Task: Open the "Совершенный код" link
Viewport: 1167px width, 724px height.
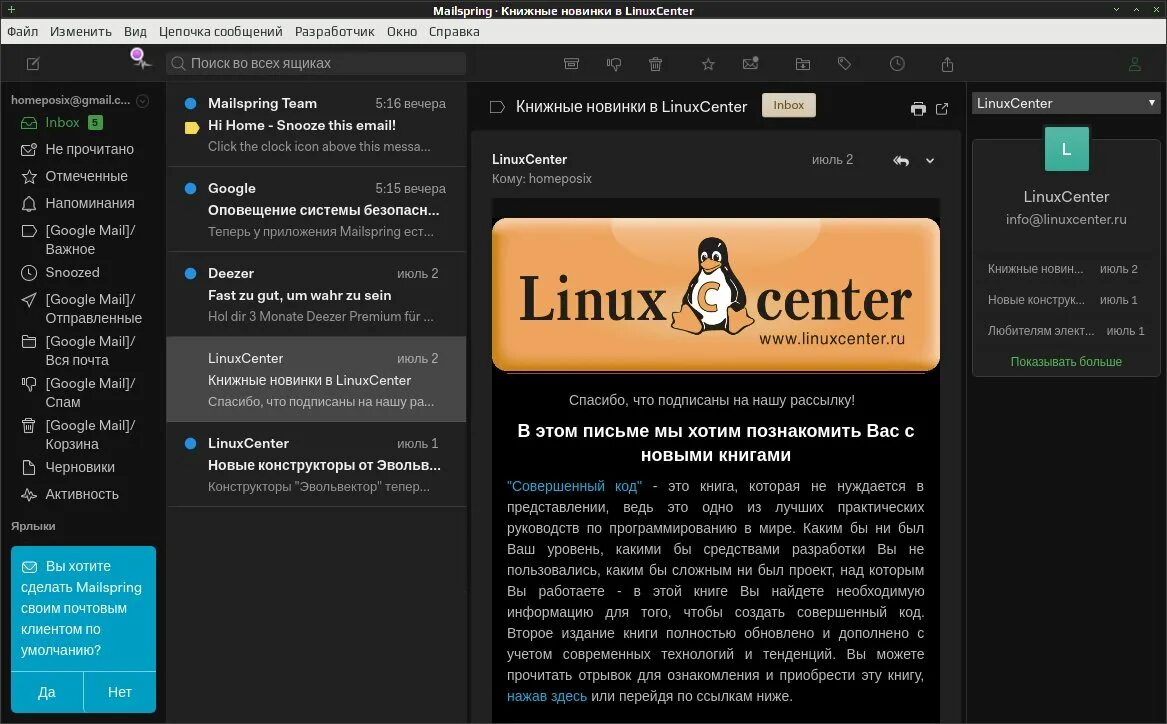Action: pos(575,486)
